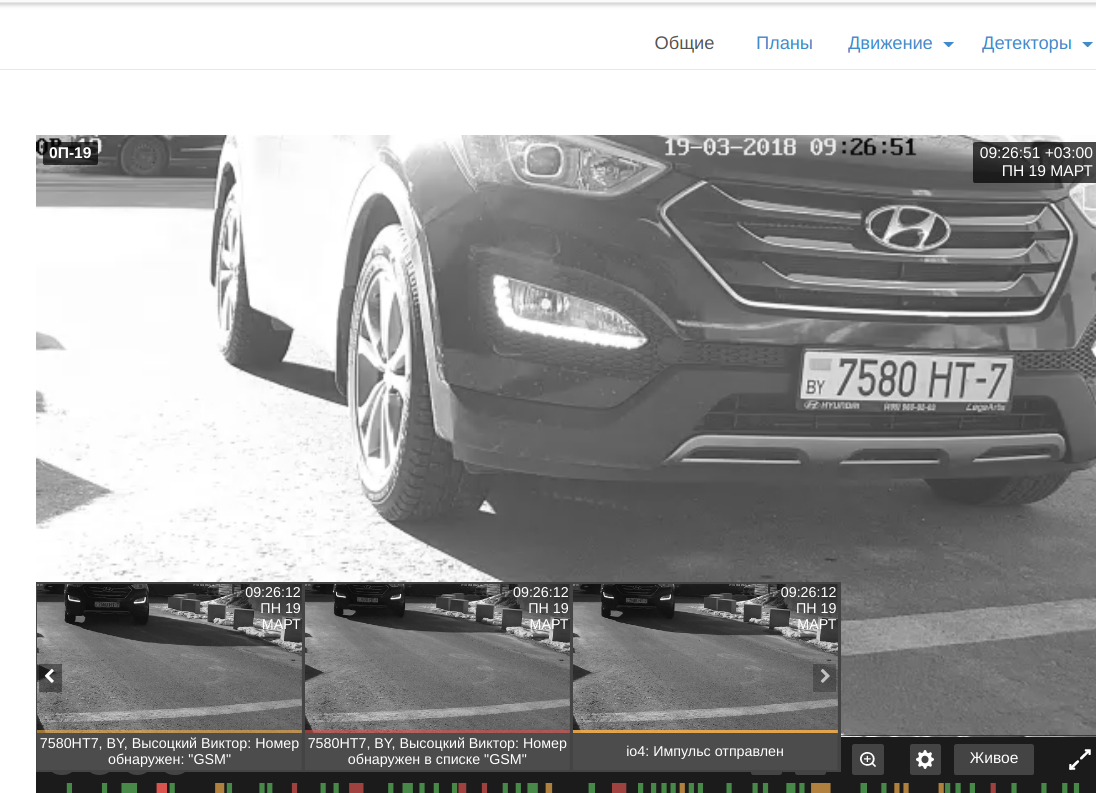Click the wide orange marker on timeline right
This screenshot has height=793, width=1096.
click(x=821, y=788)
